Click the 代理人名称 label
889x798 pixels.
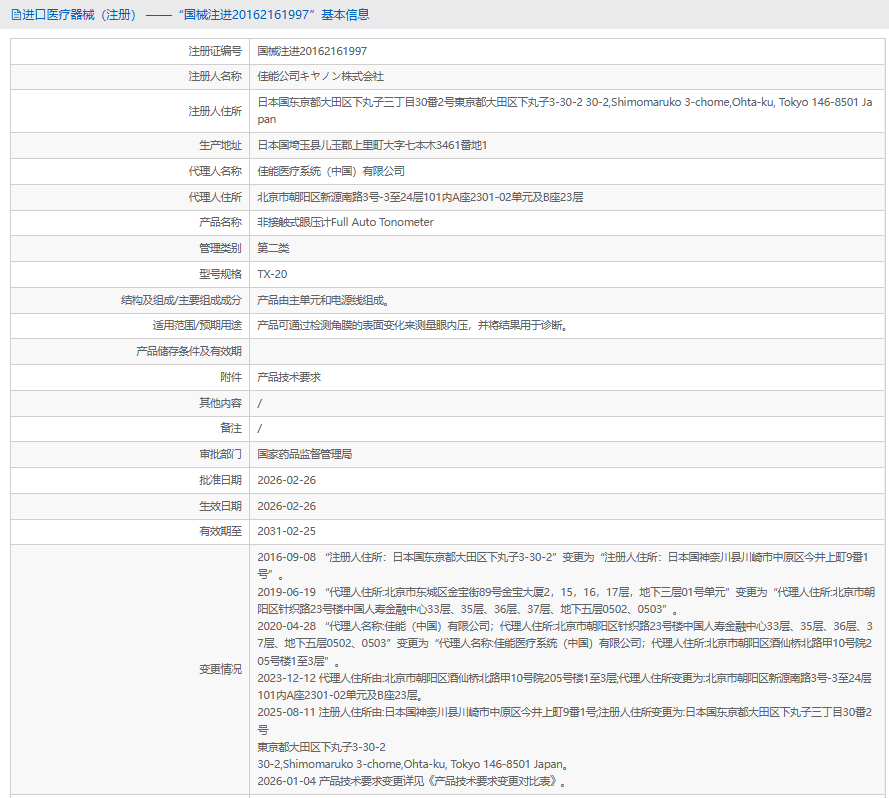(x=215, y=171)
